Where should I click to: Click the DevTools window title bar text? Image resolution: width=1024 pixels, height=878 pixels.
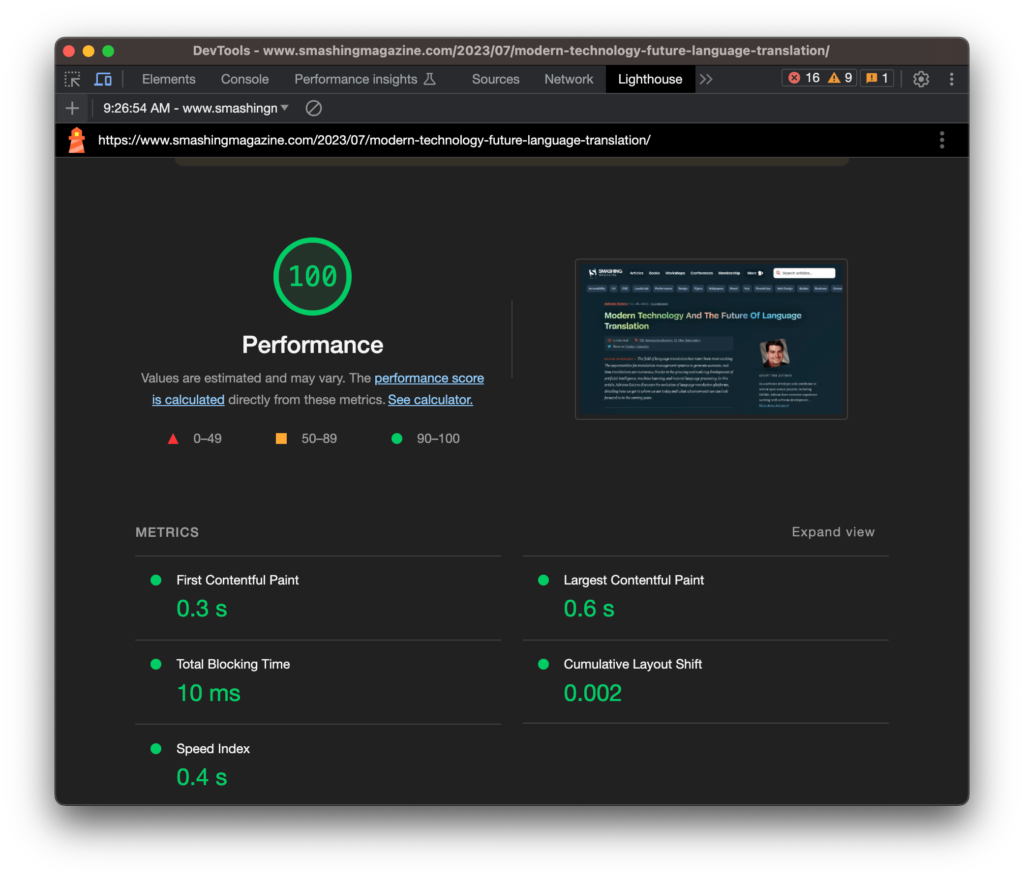511,50
